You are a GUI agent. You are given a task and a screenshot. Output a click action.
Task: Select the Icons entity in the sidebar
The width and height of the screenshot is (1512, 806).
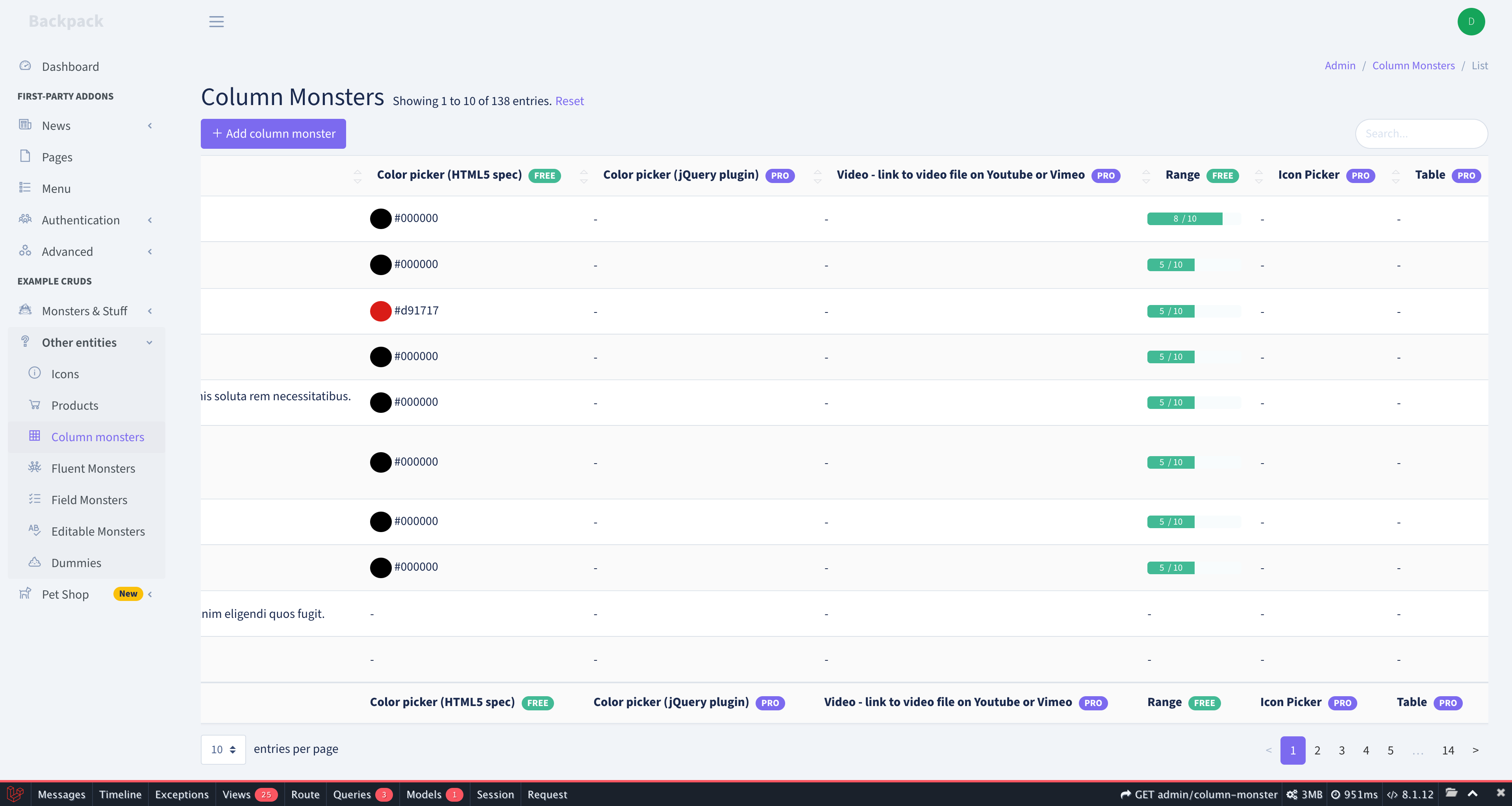pos(64,373)
